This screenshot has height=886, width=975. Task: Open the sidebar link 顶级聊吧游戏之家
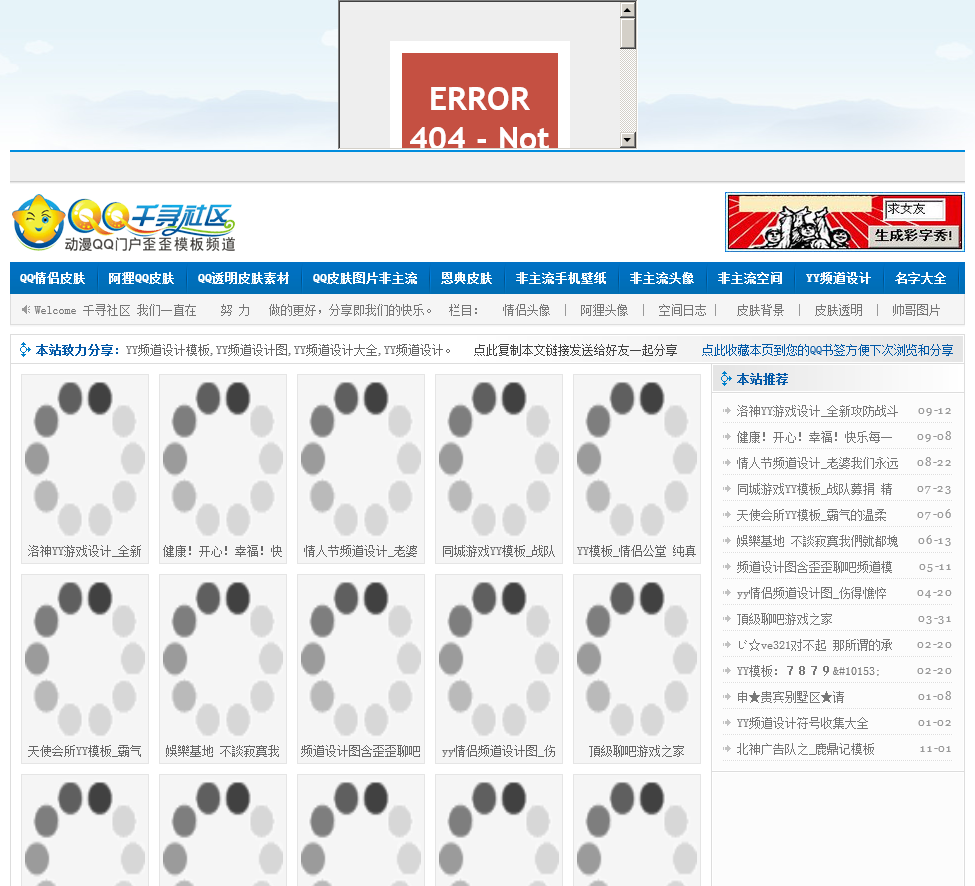pyautogui.click(x=784, y=619)
